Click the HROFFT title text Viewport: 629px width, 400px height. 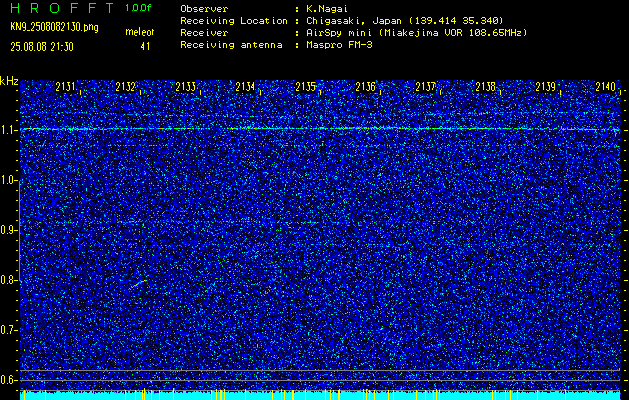tap(62, 8)
